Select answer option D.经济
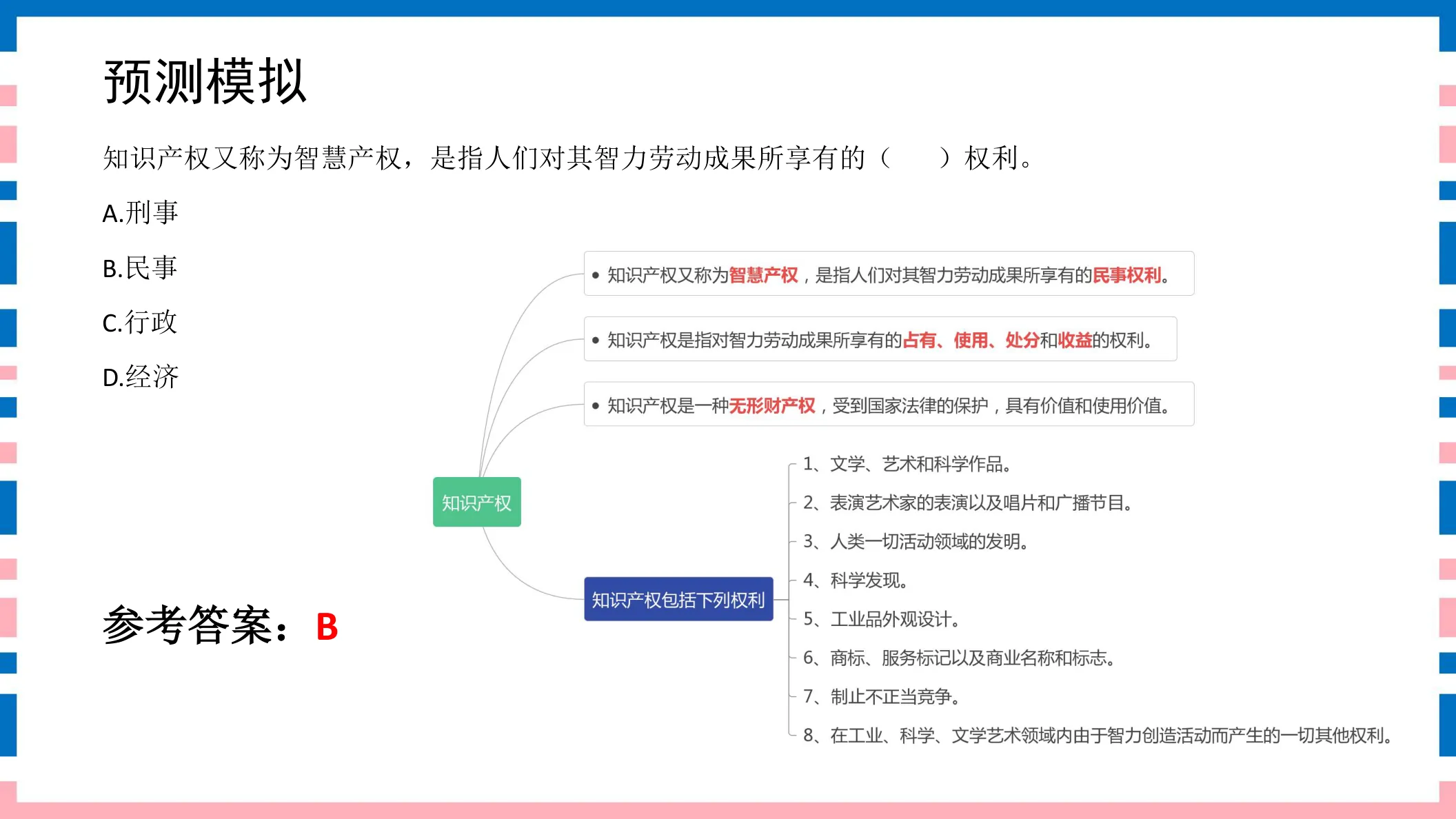 click(141, 377)
